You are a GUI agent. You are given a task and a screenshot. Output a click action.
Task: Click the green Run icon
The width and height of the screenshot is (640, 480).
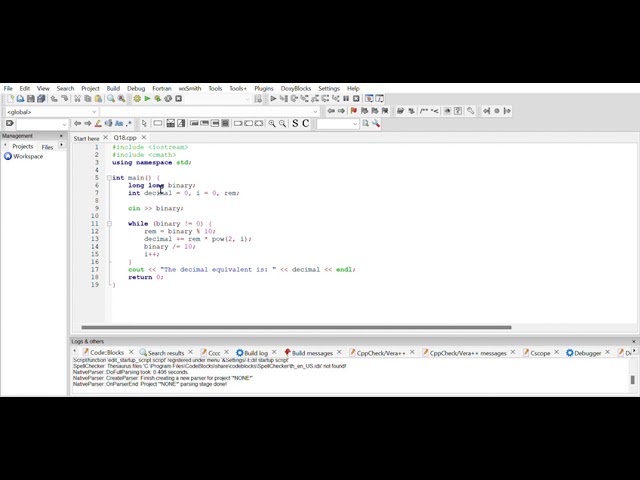(x=147, y=99)
